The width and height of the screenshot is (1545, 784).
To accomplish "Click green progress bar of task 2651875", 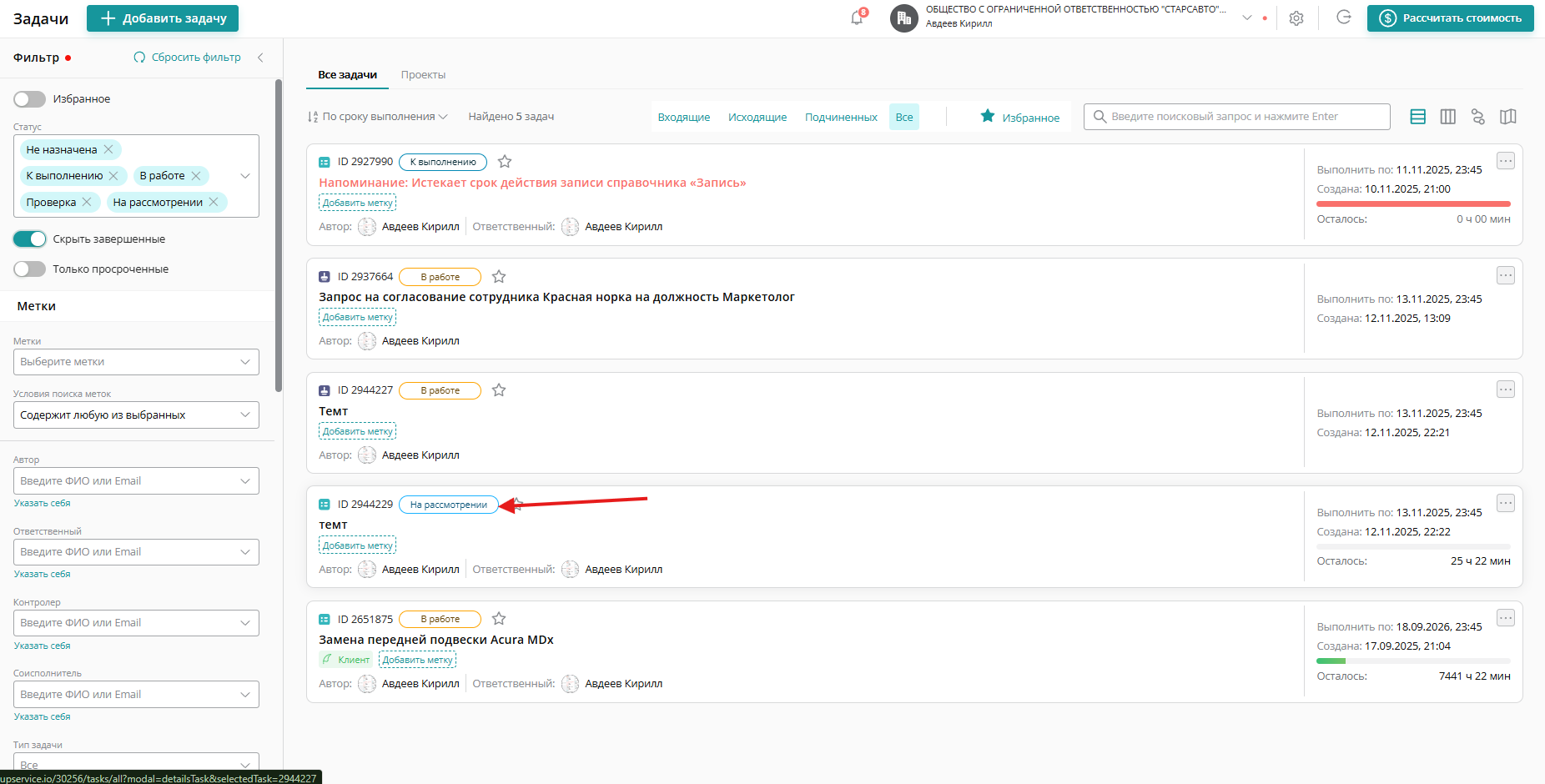I will [x=1413, y=661].
